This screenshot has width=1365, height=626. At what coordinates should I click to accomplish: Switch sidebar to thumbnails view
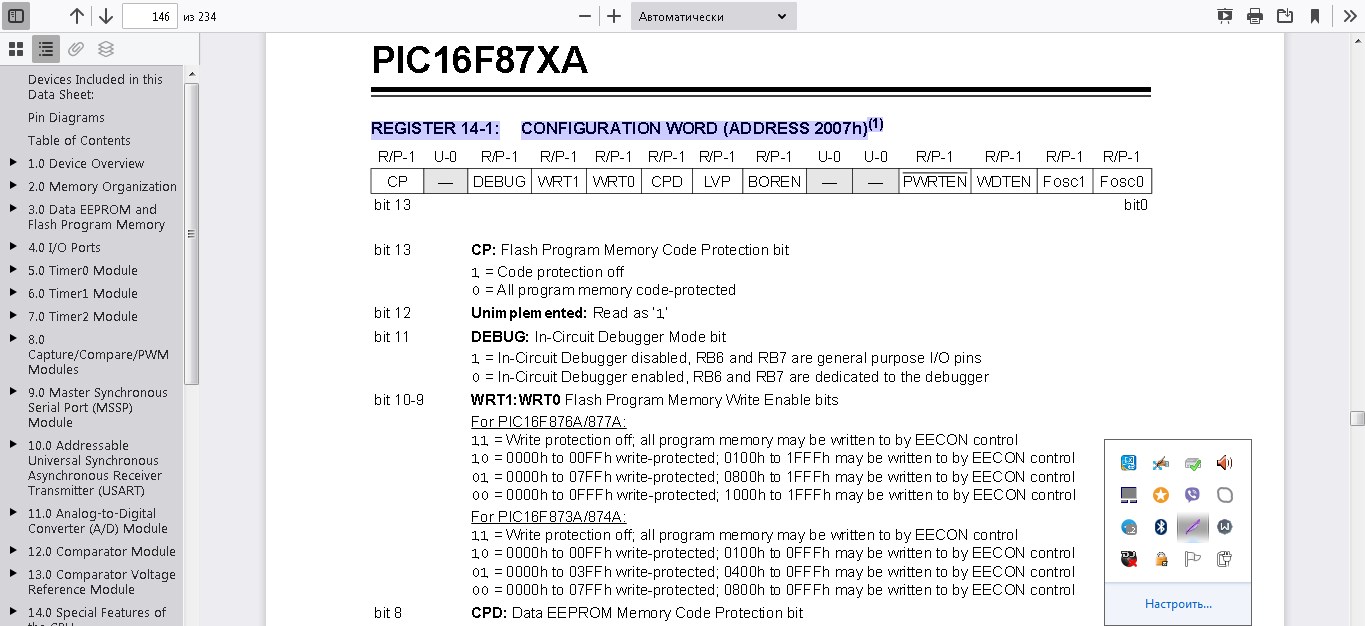click(16, 49)
